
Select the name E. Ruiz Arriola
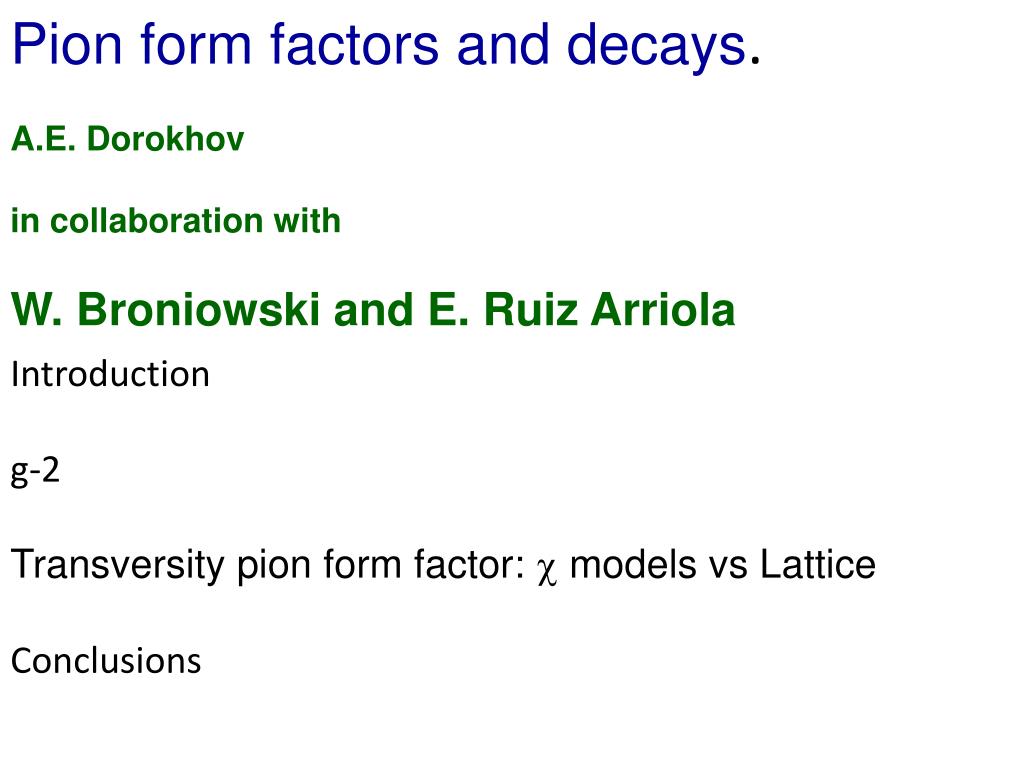click(581, 308)
